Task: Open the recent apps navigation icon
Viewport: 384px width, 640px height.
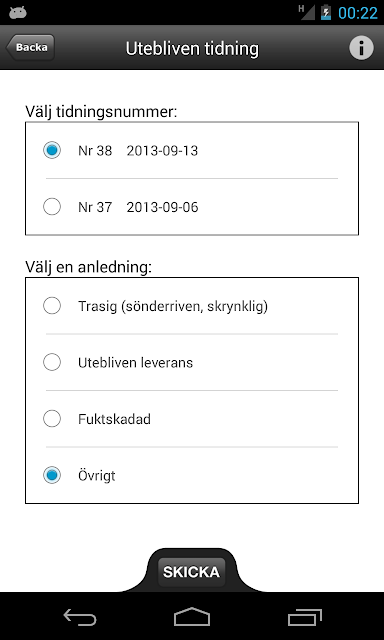Action: tap(304, 617)
